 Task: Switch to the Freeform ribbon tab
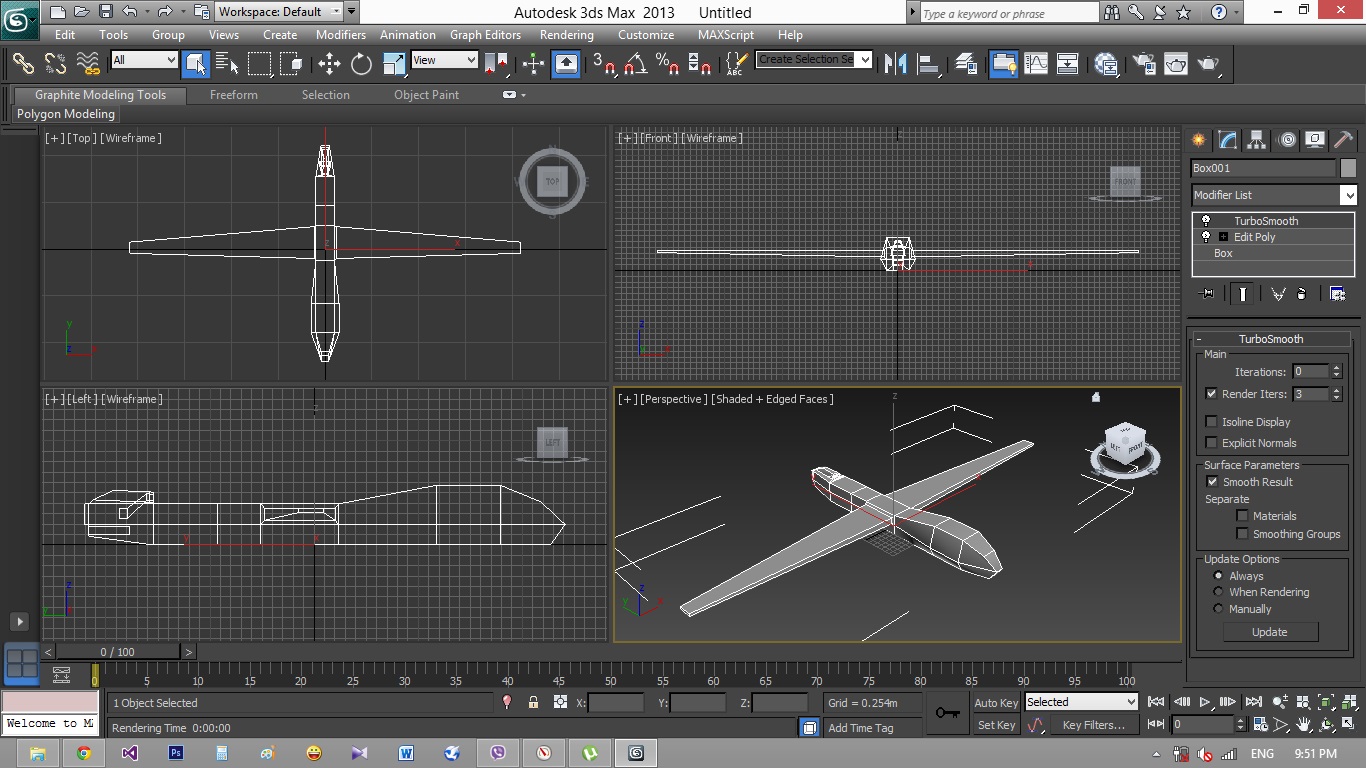pos(234,95)
